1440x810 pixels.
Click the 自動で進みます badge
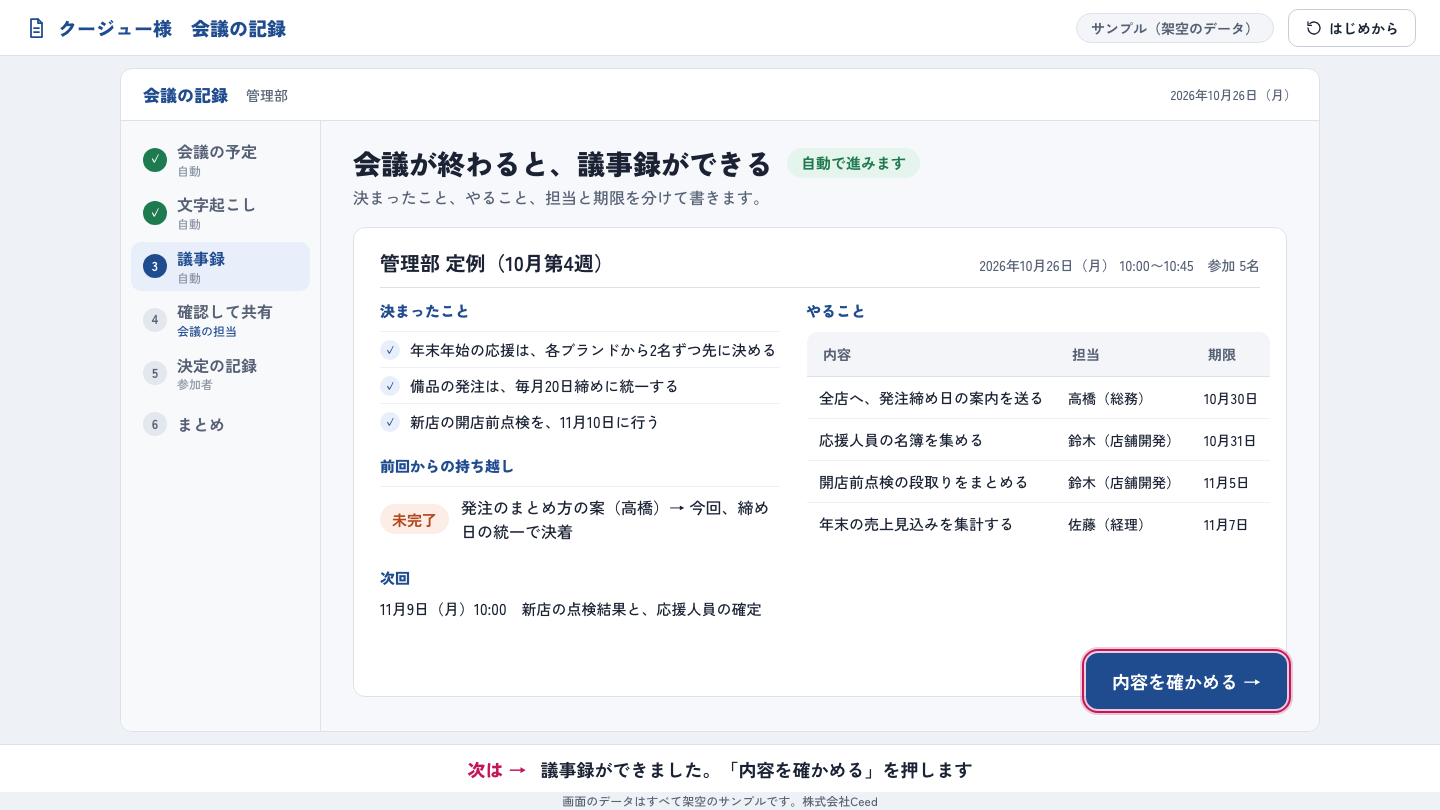(x=853, y=163)
